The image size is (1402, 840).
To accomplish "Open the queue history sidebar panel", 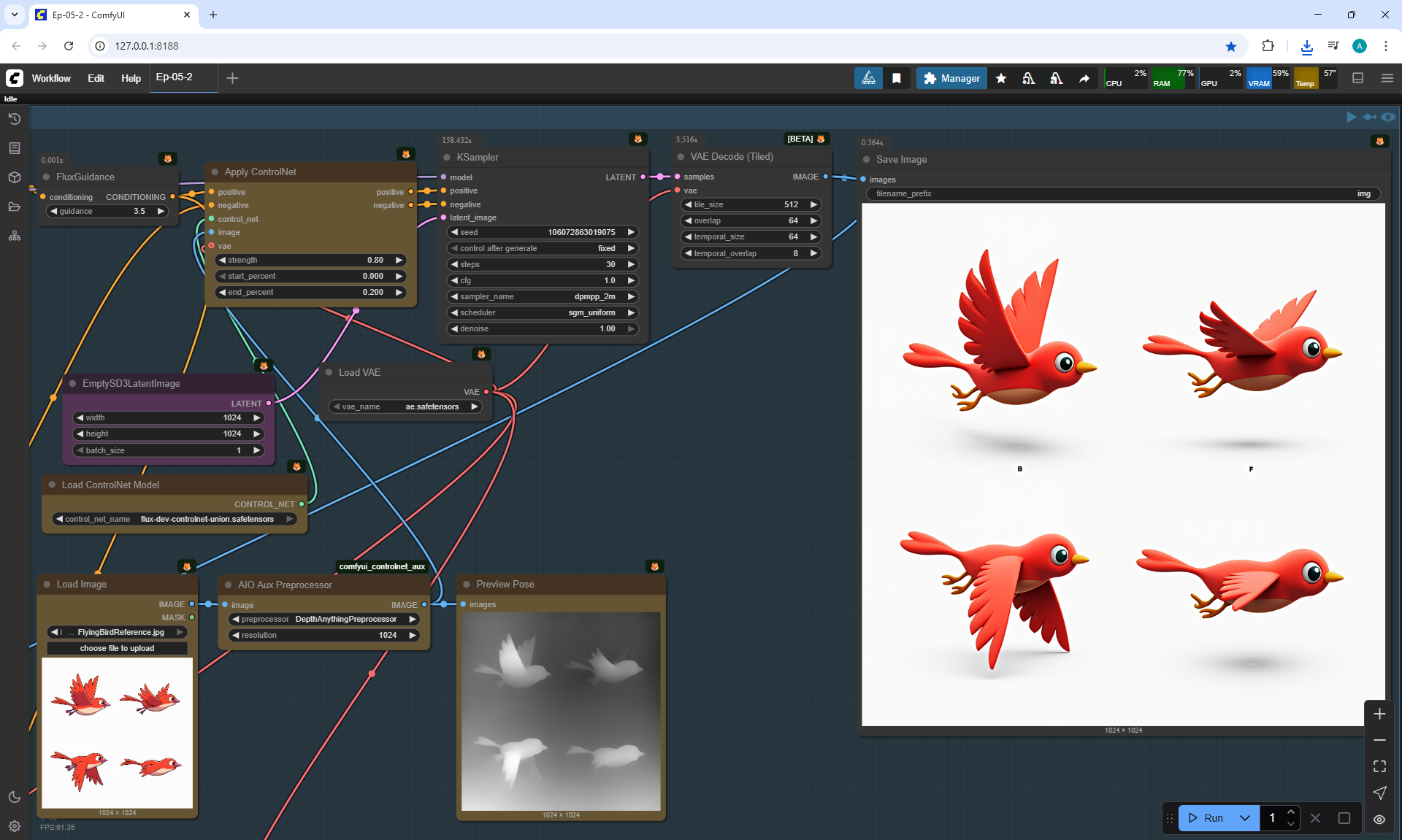I will click(x=14, y=119).
